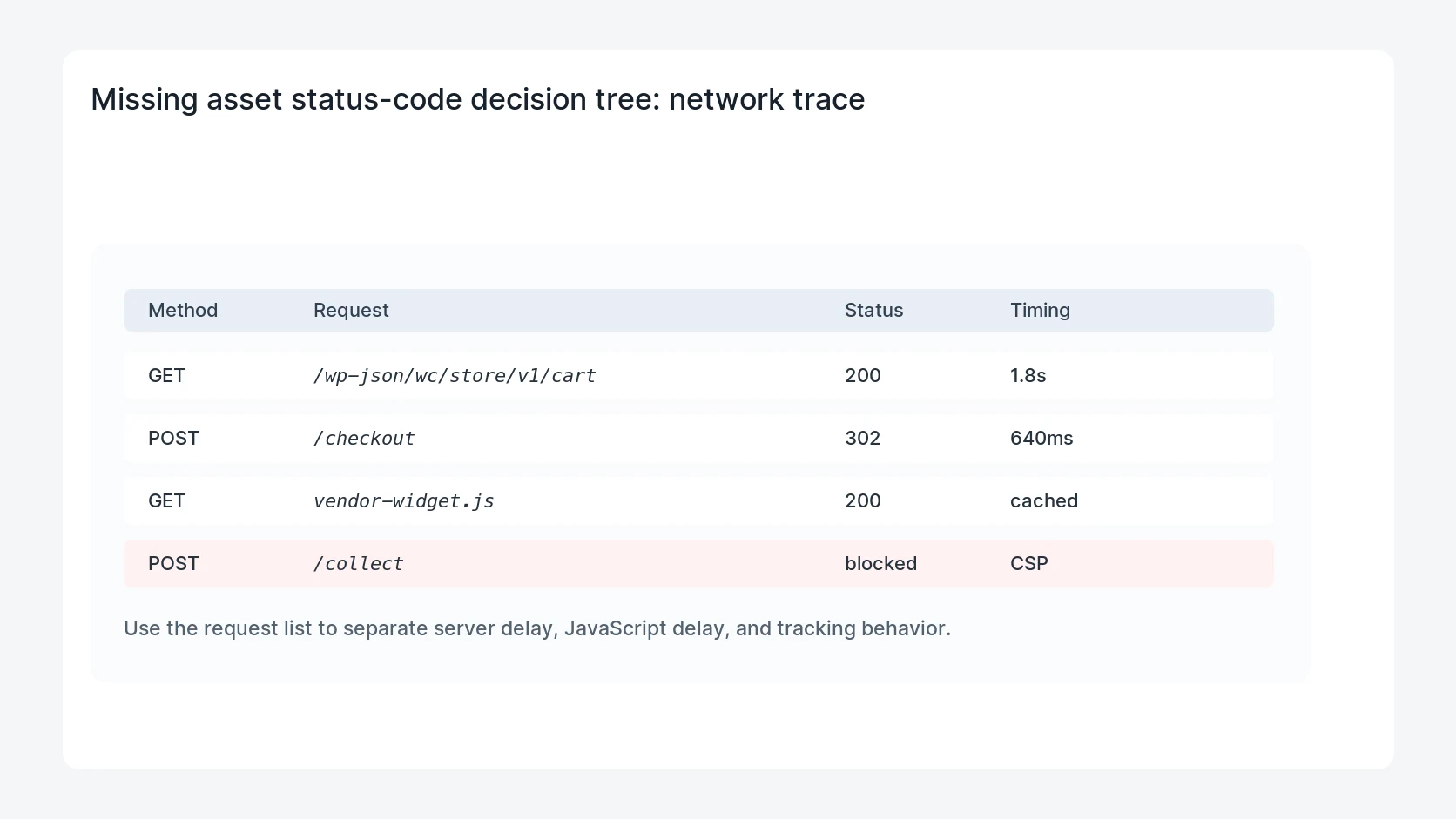Click POST in the /collect row
Image resolution: width=1456 pixels, height=819 pixels.
173,564
